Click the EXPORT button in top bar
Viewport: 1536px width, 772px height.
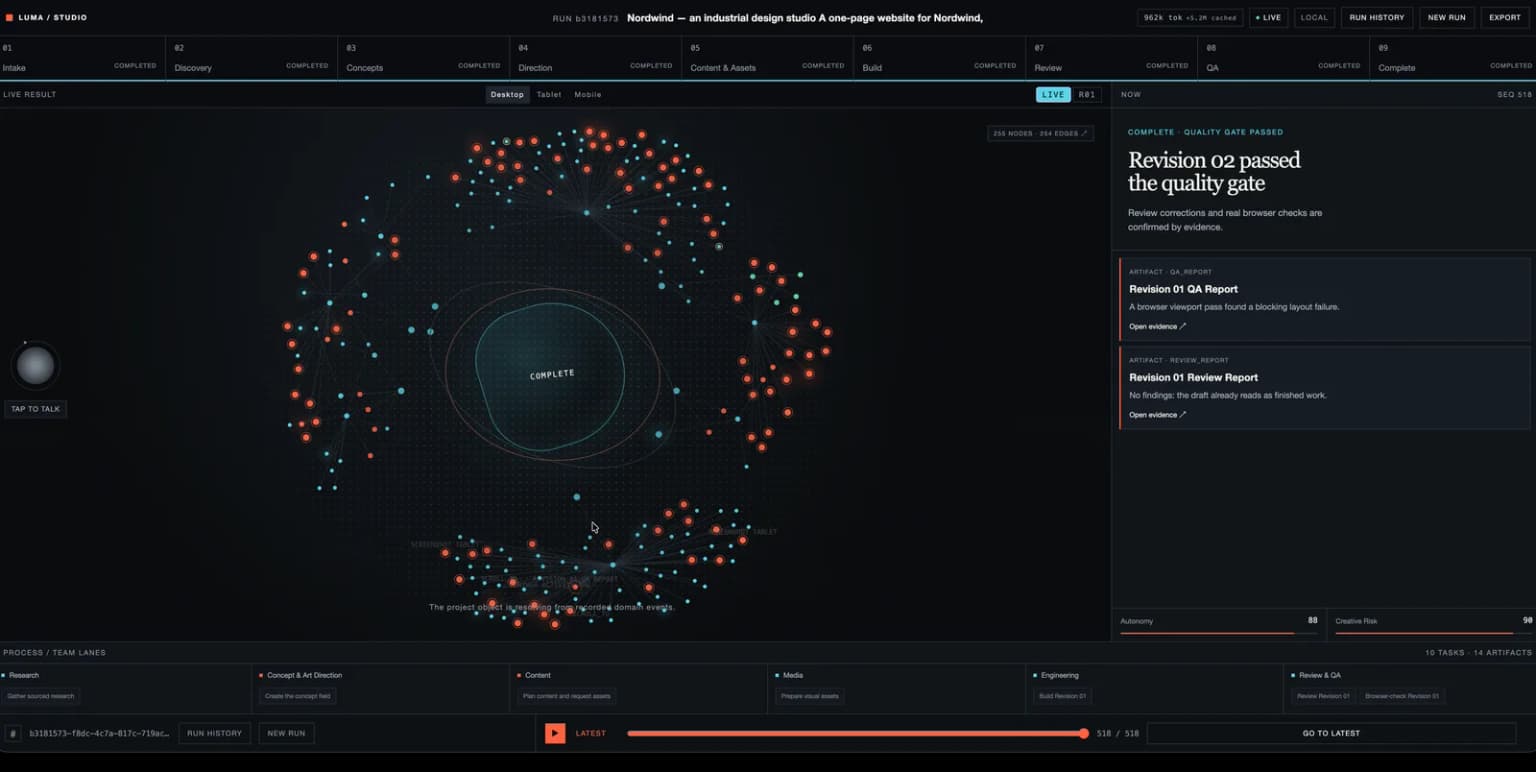[1505, 17]
